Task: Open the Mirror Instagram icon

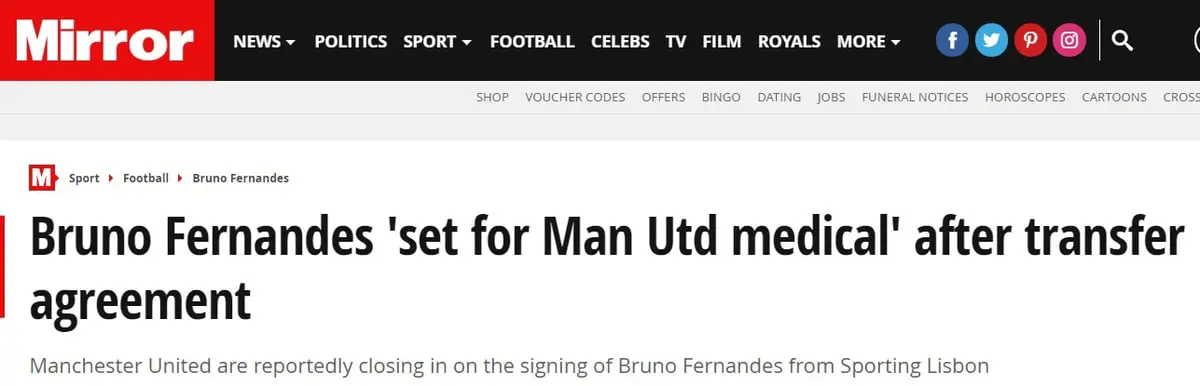Action: (x=1069, y=41)
